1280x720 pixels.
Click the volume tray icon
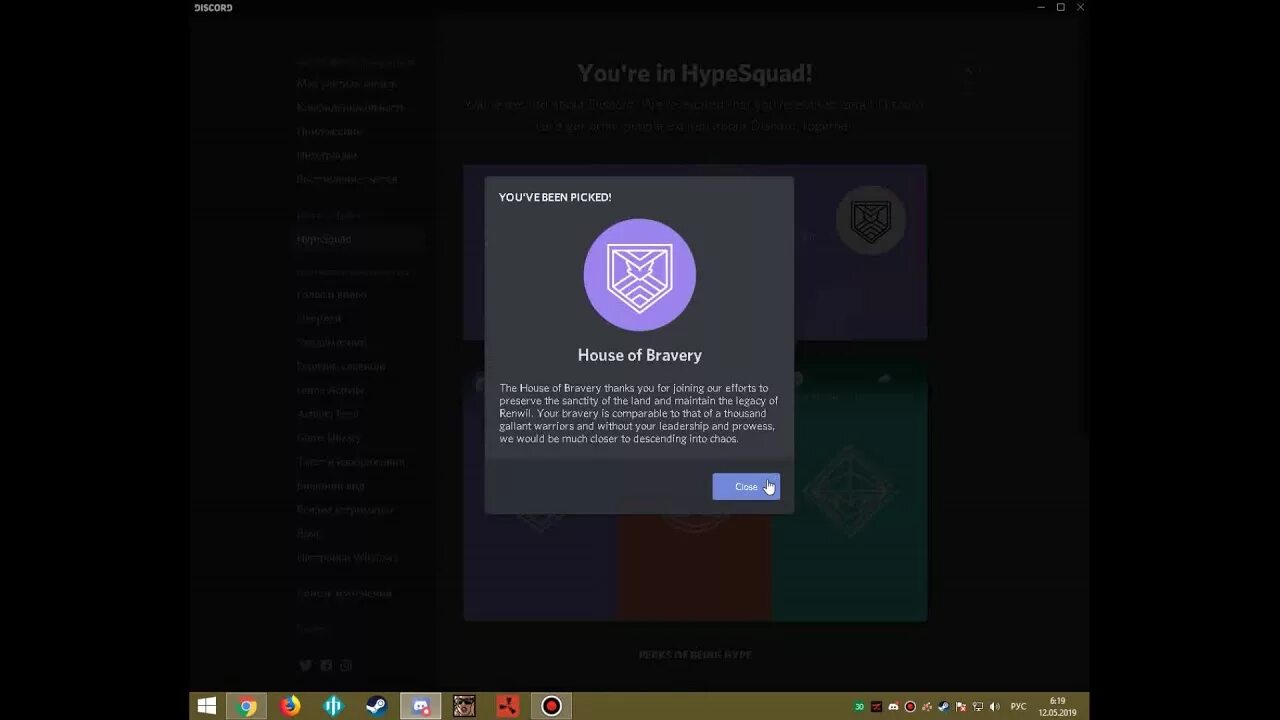pyautogui.click(x=994, y=707)
